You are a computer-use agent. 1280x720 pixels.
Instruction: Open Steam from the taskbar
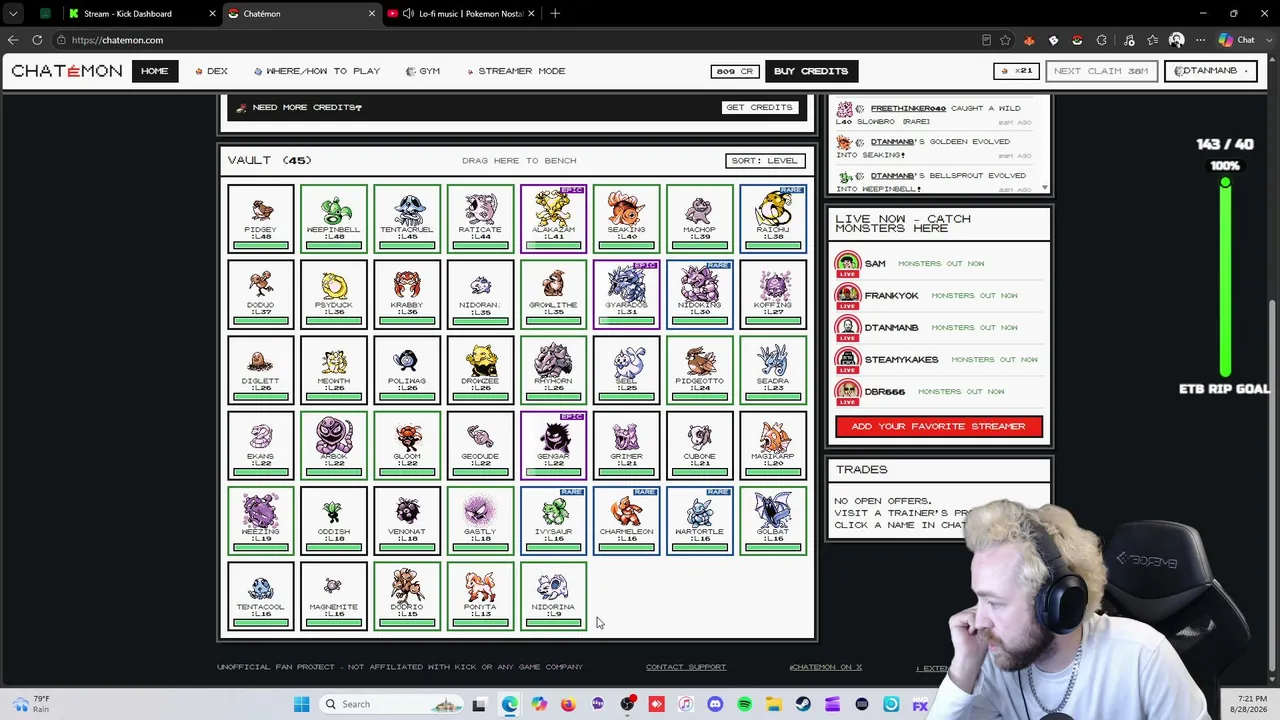pyautogui.click(x=803, y=704)
